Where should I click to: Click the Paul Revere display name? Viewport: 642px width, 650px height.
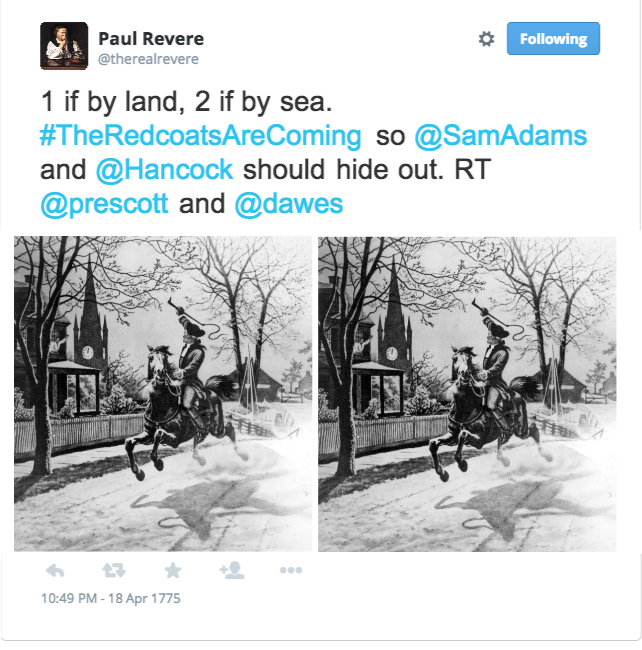click(151, 39)
